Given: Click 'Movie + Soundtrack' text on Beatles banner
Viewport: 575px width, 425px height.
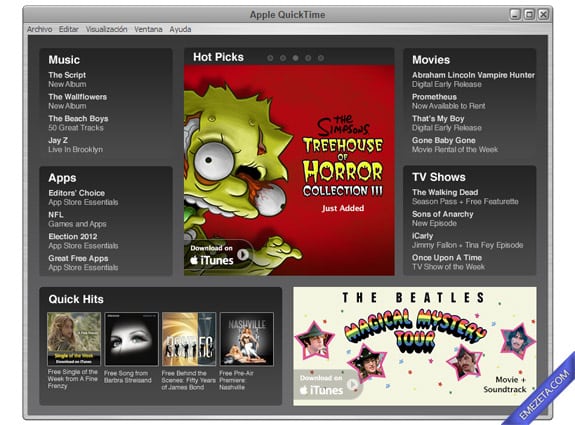Looking at the screenshot, I should 505,384.
